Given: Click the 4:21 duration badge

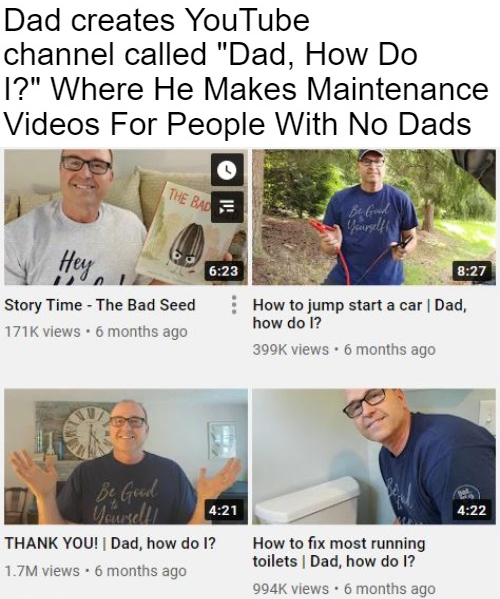Looking at the screenshot, I should coord(223,510).
